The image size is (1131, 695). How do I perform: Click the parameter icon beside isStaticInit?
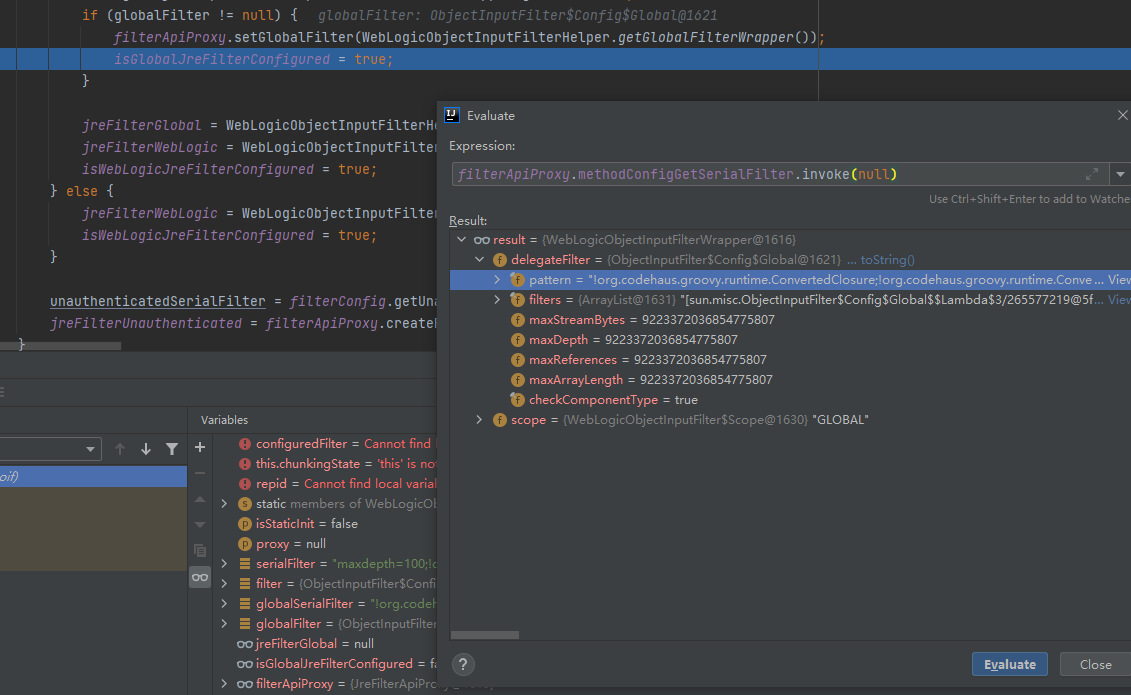click(x=245, y=524)
